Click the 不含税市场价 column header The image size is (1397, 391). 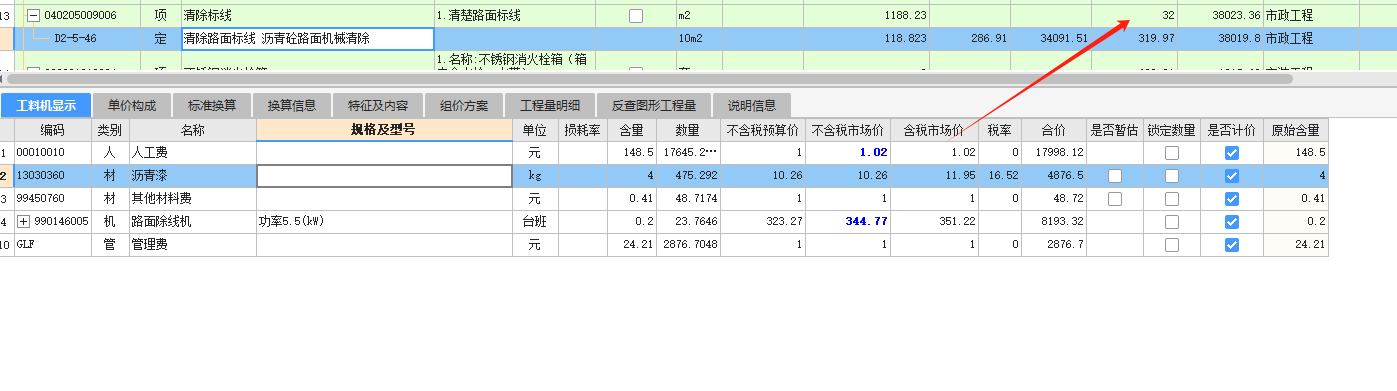(x=847, y=130)
